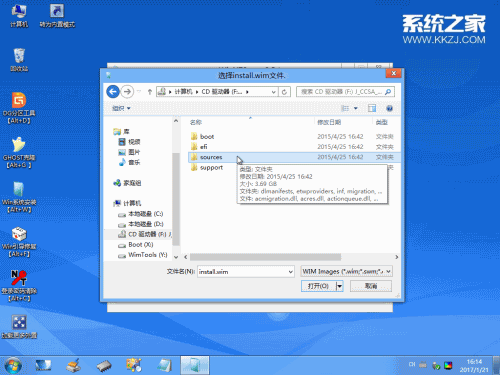This screenshot has height=375, width=500.
Task: Open the monitor icon pinned on taskbar
Action: 43,365
